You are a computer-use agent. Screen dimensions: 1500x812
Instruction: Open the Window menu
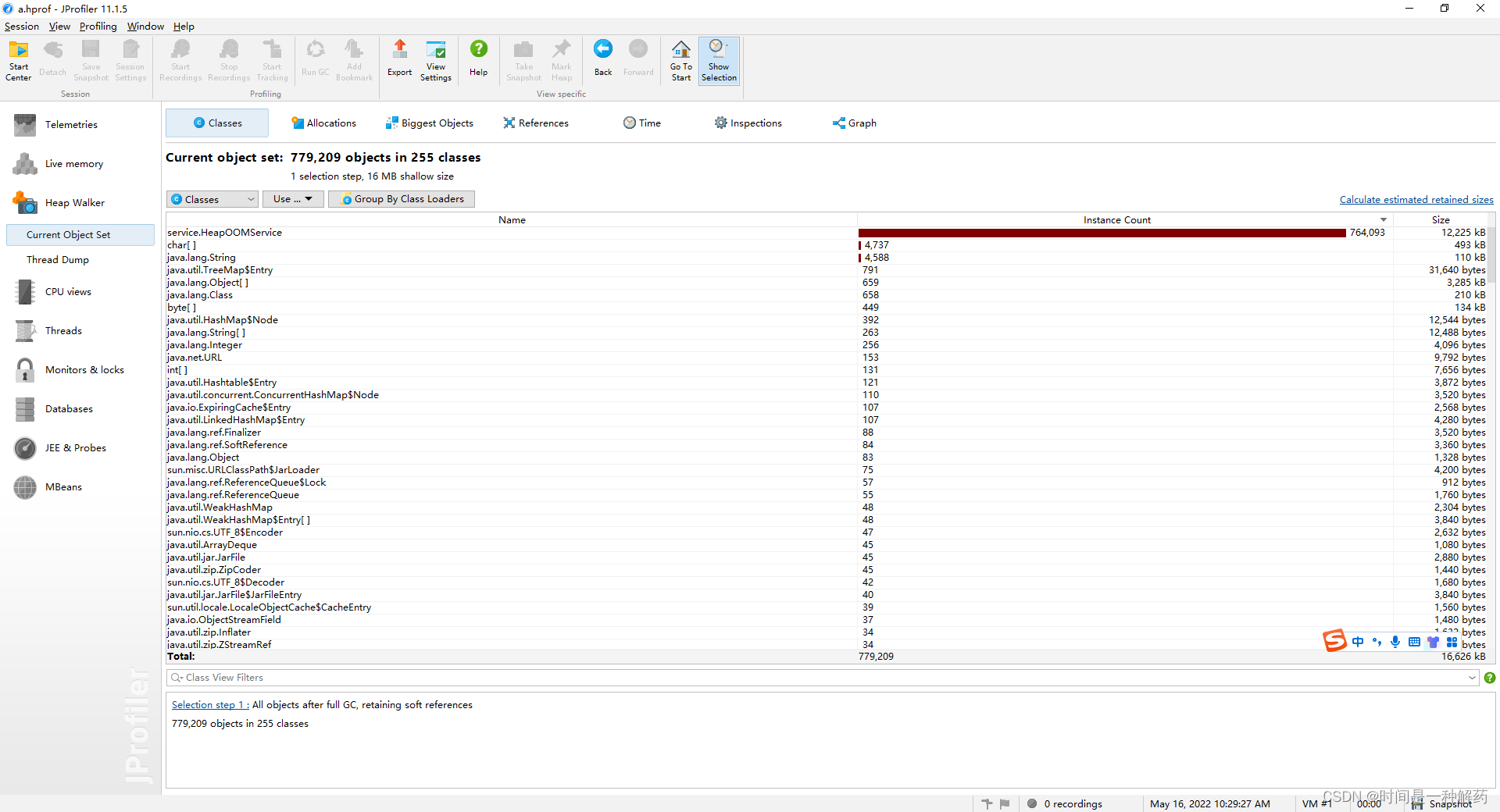pos(145,26)
